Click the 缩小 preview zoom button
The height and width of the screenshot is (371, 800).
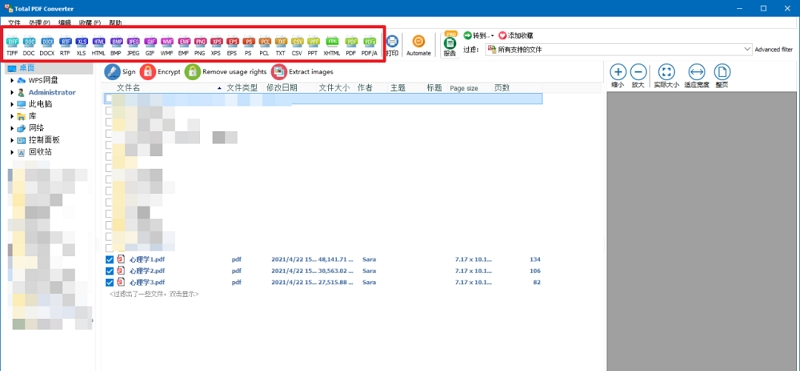[618, 76]
